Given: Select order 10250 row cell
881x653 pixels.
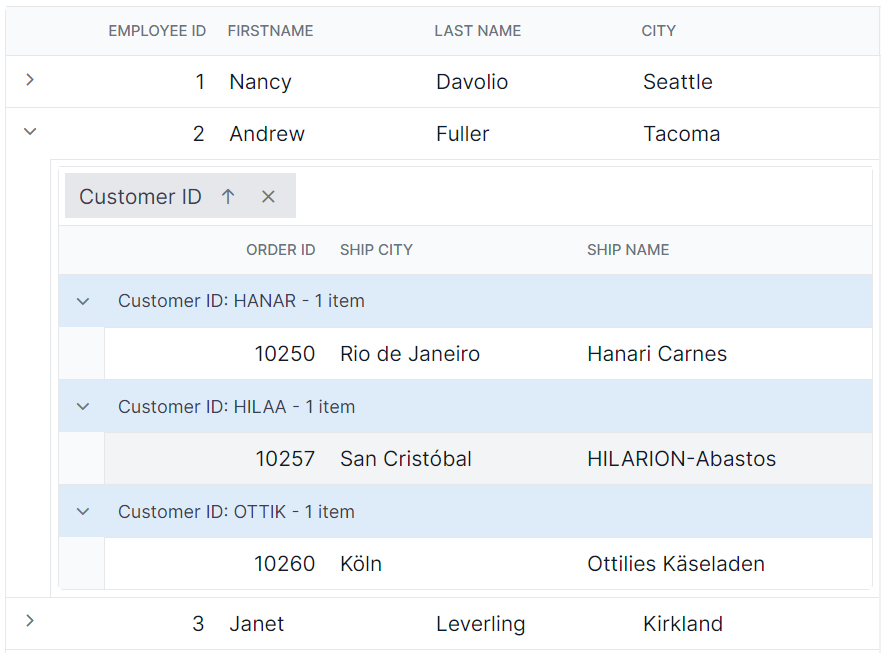Looking at the screenshot, I should 284,354.
